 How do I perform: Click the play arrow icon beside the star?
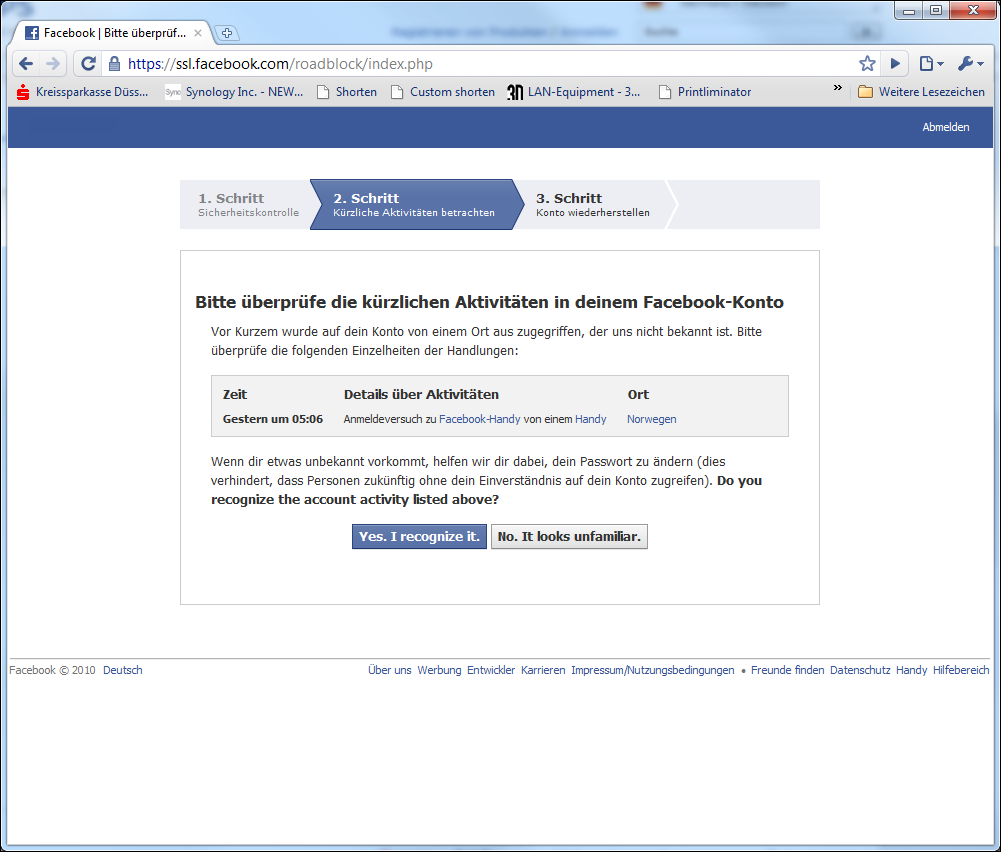895,64
